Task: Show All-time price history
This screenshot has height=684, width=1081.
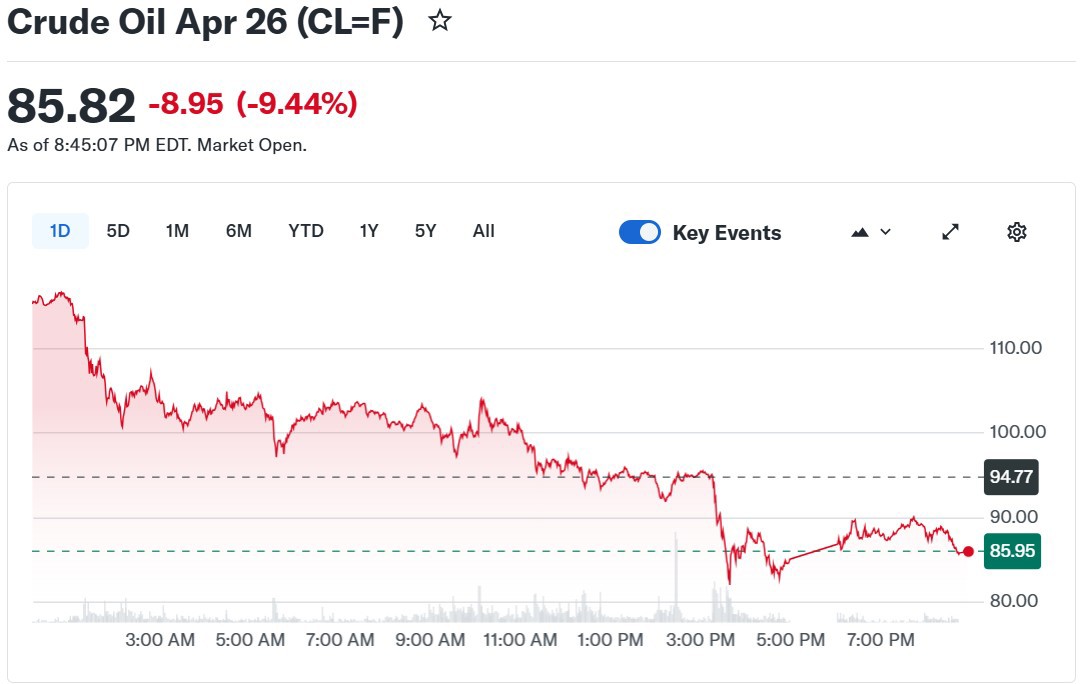Action: [484, 231]
